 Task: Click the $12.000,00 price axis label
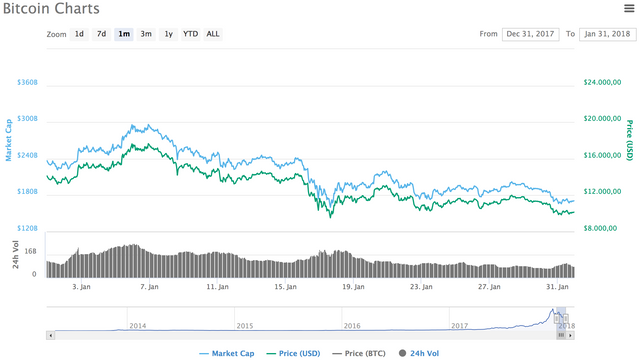(x=602, y=191)
